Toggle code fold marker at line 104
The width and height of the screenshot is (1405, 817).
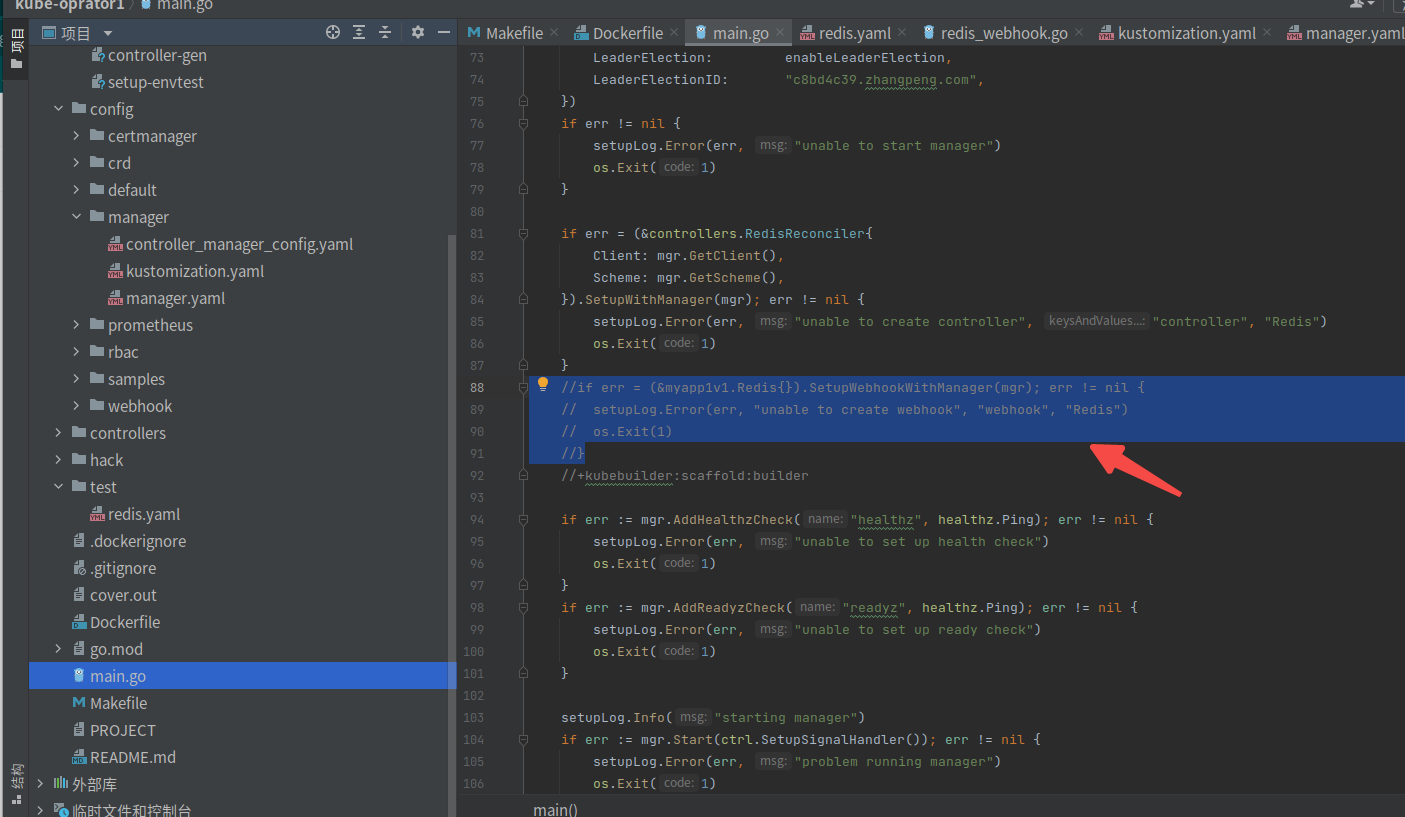[523, 740]
